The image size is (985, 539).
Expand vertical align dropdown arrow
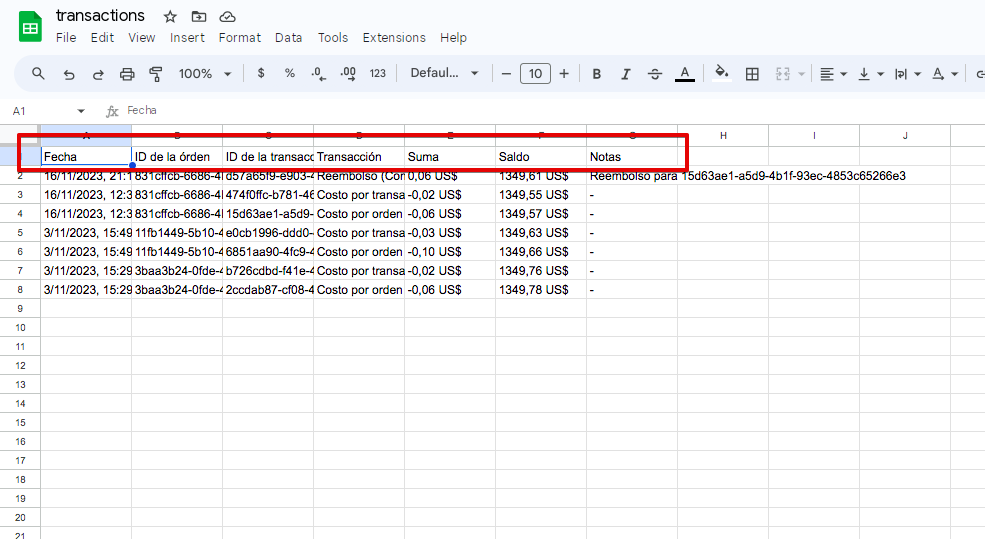pyautogui.click(x=881, y=74)
